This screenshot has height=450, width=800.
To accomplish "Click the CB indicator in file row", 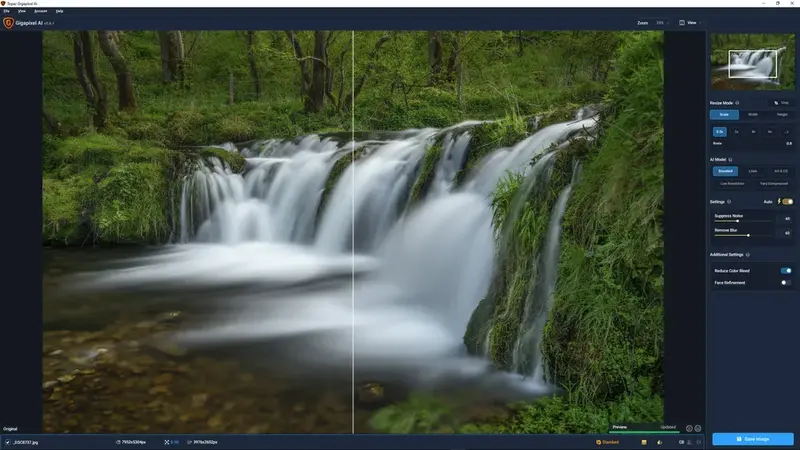I will [681, 442].
